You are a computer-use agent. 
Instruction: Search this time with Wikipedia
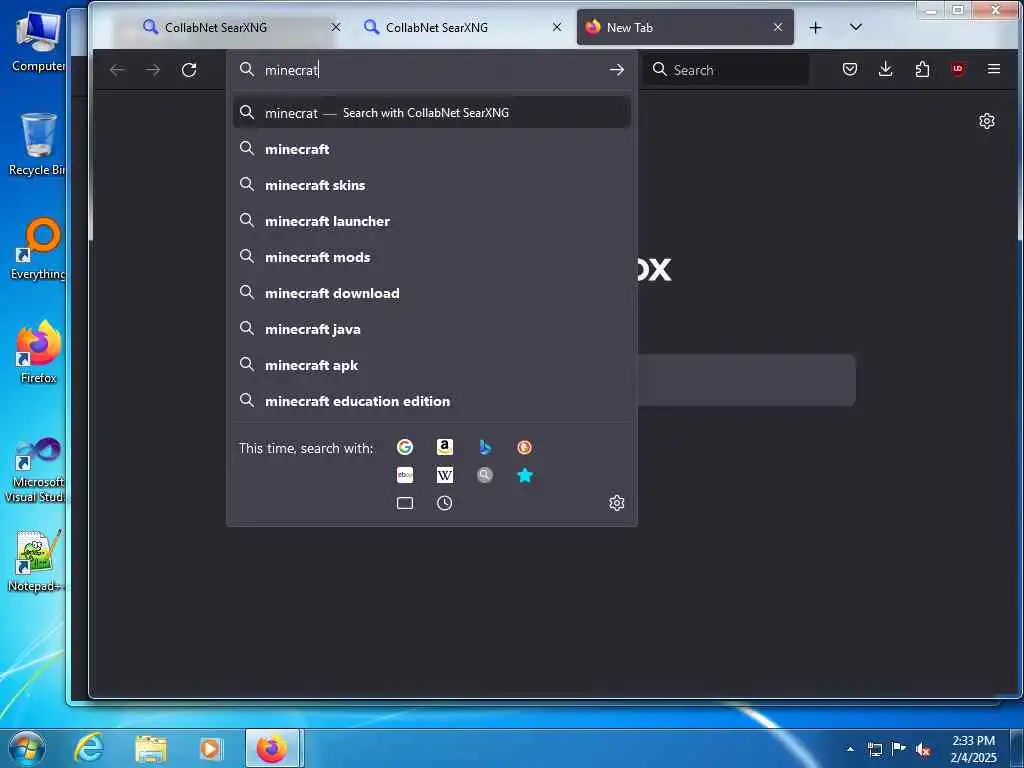(x=445, y=475)
